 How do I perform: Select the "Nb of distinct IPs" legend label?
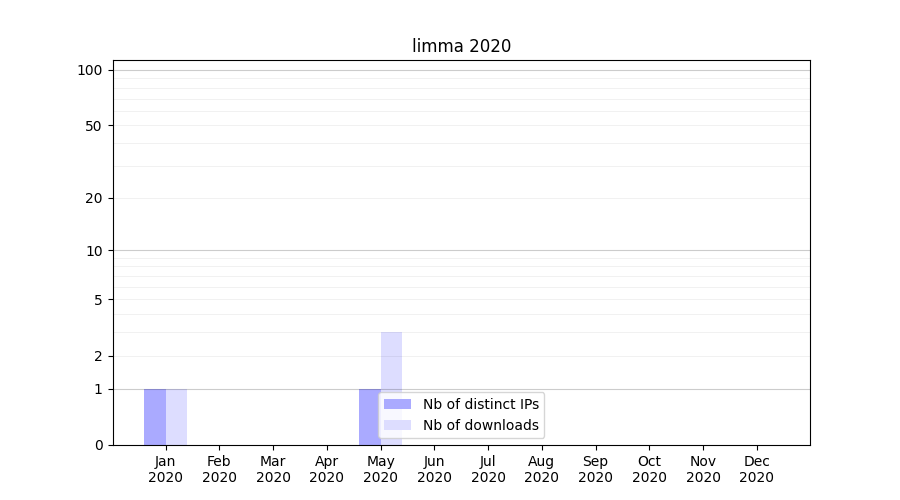(x=480, y=404)
